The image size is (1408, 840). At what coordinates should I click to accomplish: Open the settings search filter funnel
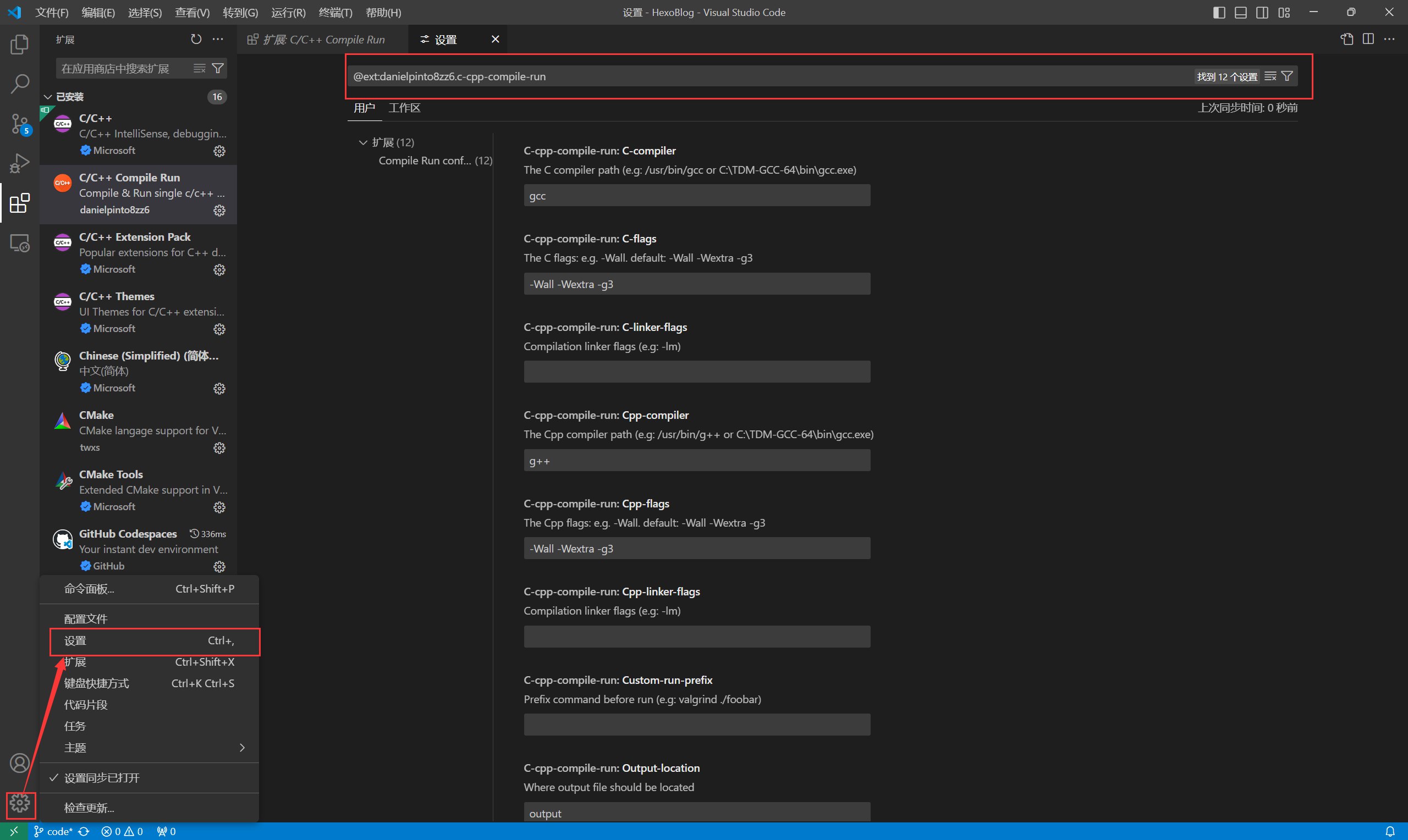pyautogui.click(x=1287, y=76)
